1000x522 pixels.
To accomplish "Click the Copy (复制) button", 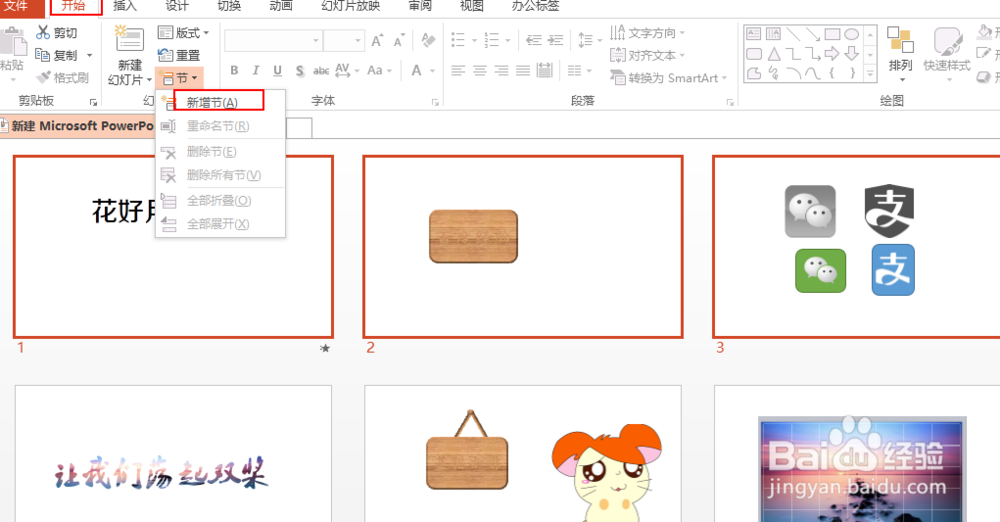I will pyautogui.click(x=57, y=56).
